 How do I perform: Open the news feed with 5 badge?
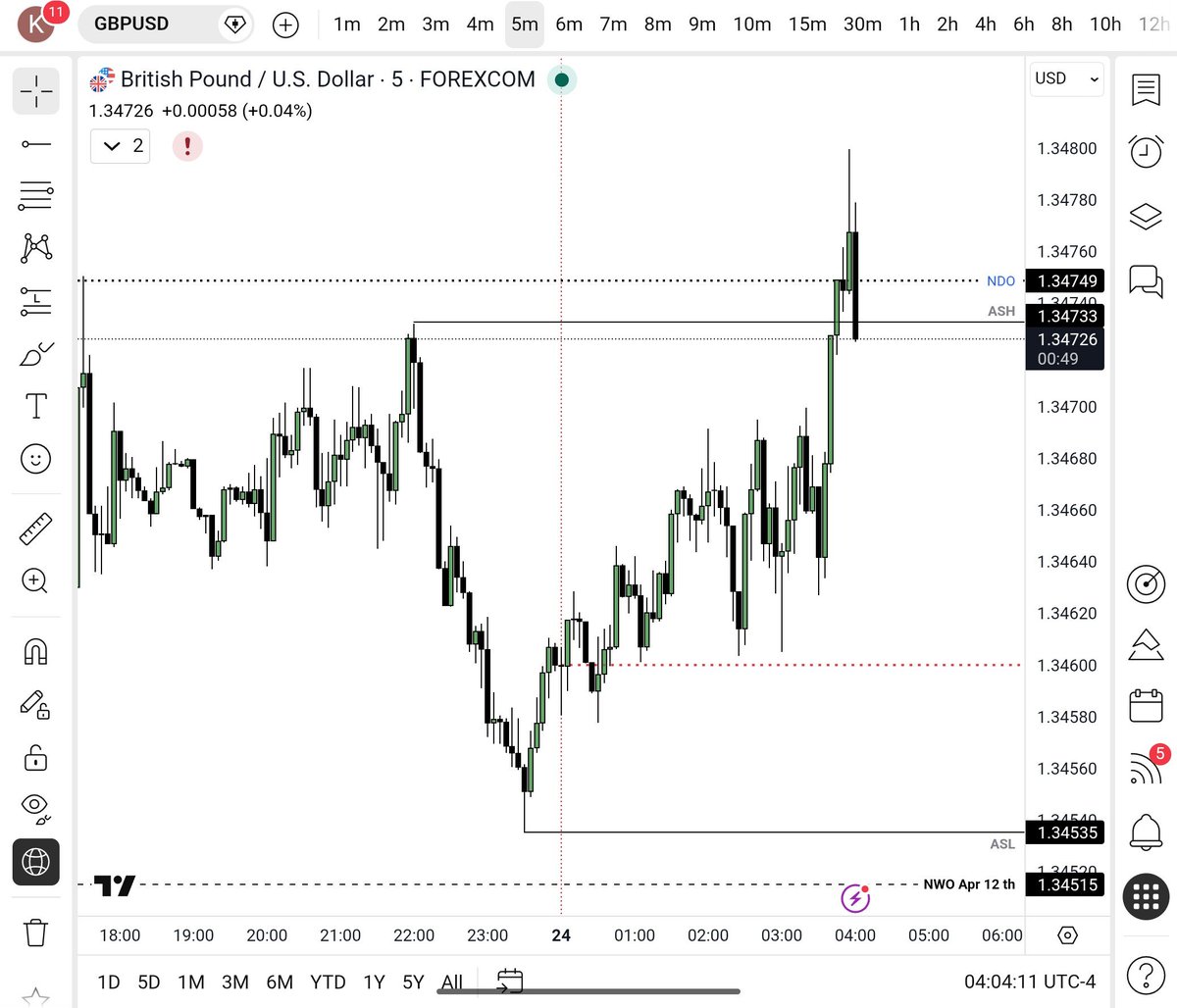coord(1146,768)
